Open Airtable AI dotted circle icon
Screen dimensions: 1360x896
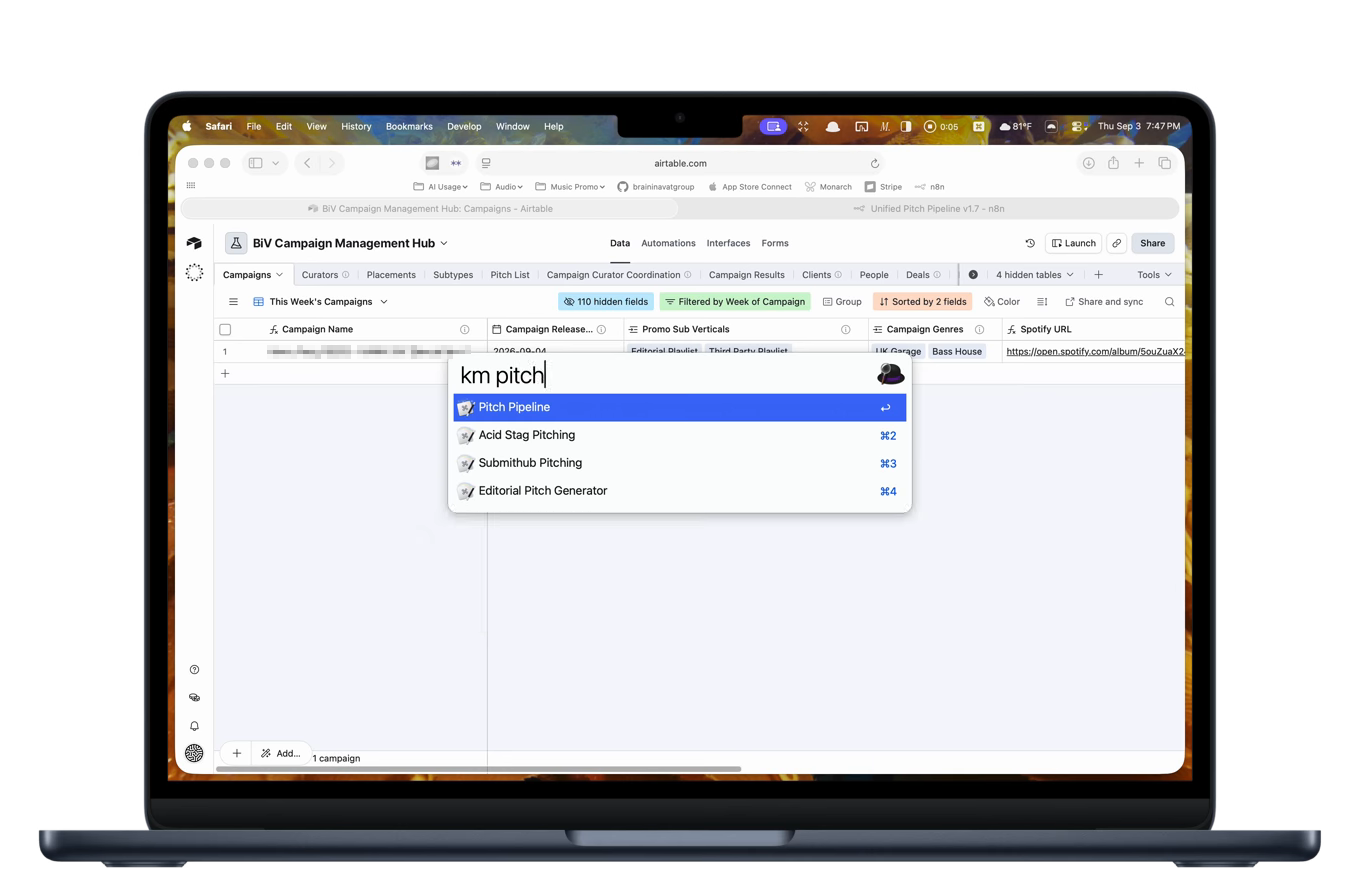tap(194, 272)
